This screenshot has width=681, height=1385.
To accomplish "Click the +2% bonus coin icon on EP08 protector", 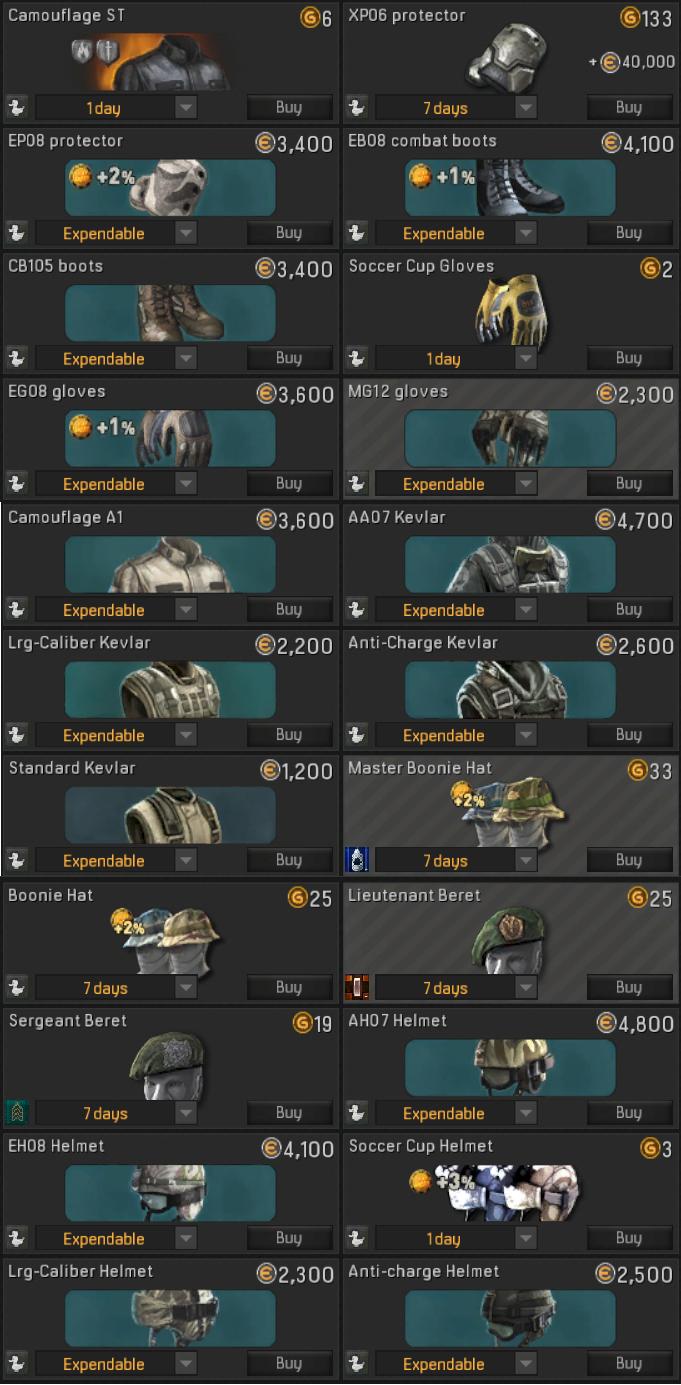I will [80, 177].
